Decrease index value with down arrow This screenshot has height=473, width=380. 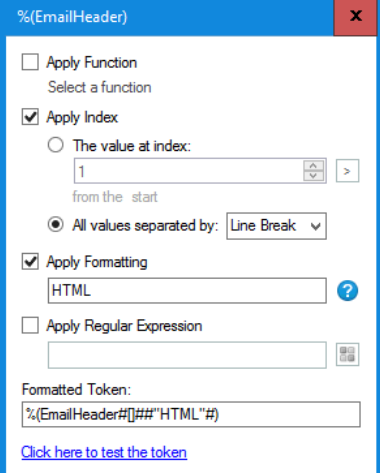click(313, 176)
